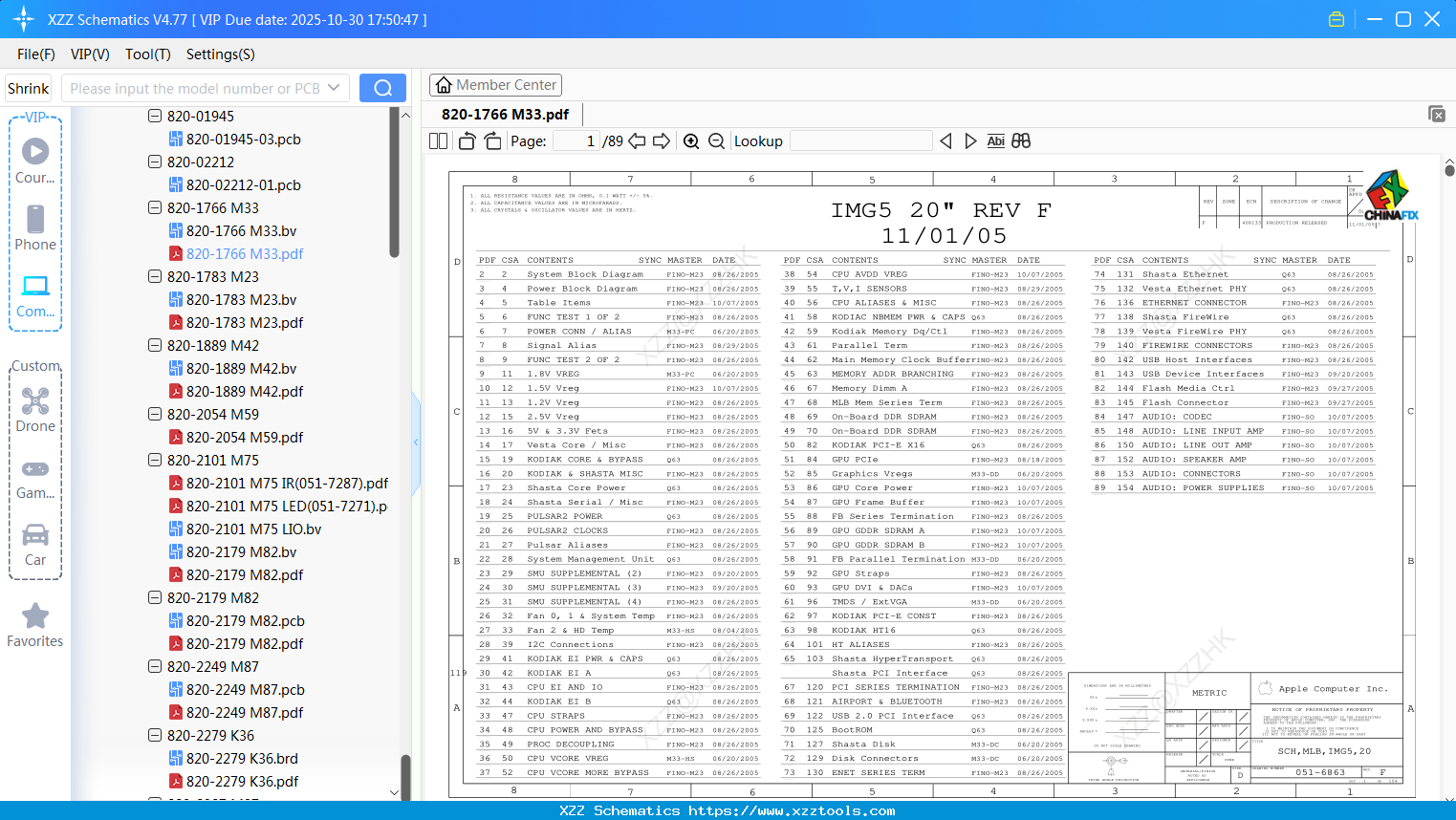The image size is (1456, 820).
Task: Find next lookup result triangle
Action: pos(970,140)
